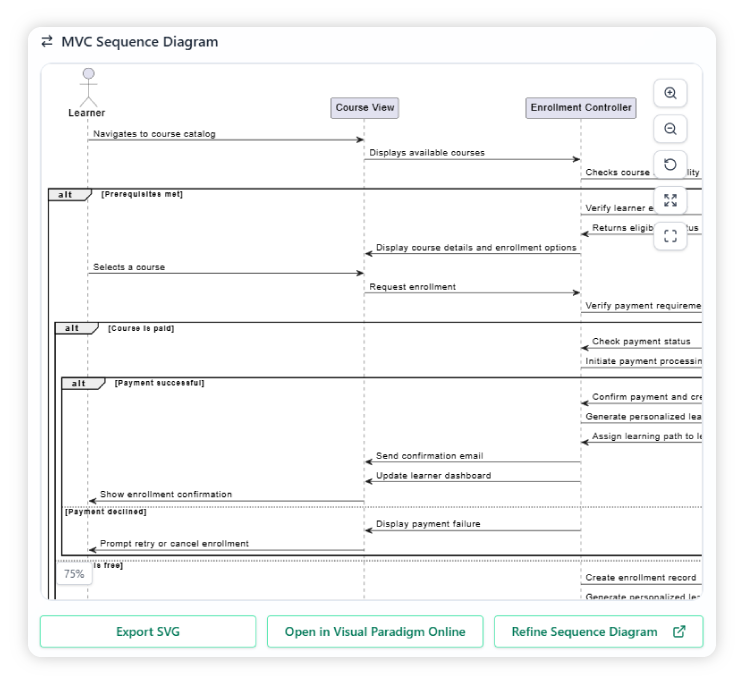Select the Send confirmation email message
This screenshot has width=742, height=681.
tap(429, 456)
